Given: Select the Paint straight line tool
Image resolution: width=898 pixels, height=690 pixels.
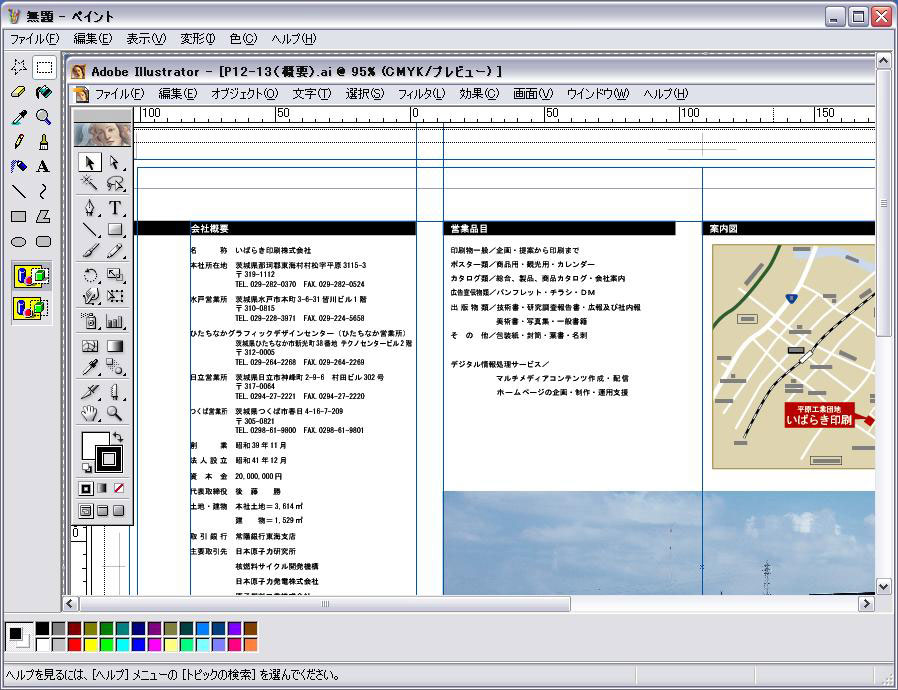Looking at the screenshot, I should click(18, 191).
